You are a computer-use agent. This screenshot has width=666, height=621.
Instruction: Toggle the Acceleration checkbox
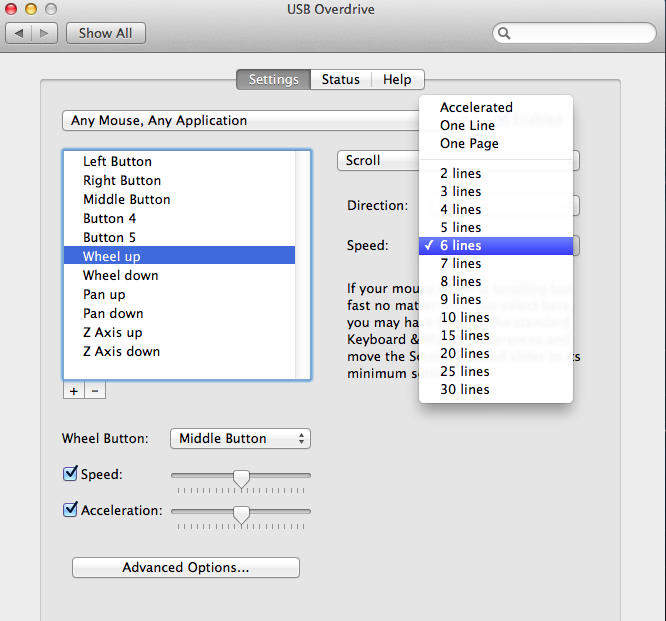click(70, 509)
